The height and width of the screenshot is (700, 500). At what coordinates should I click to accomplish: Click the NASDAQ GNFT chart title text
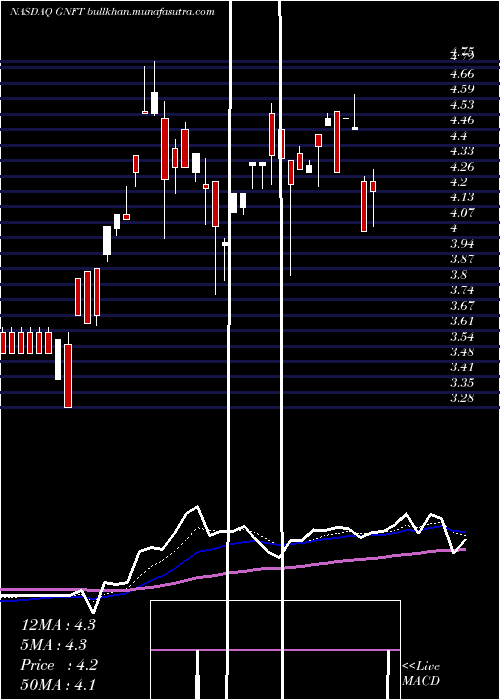pos(112,12)
